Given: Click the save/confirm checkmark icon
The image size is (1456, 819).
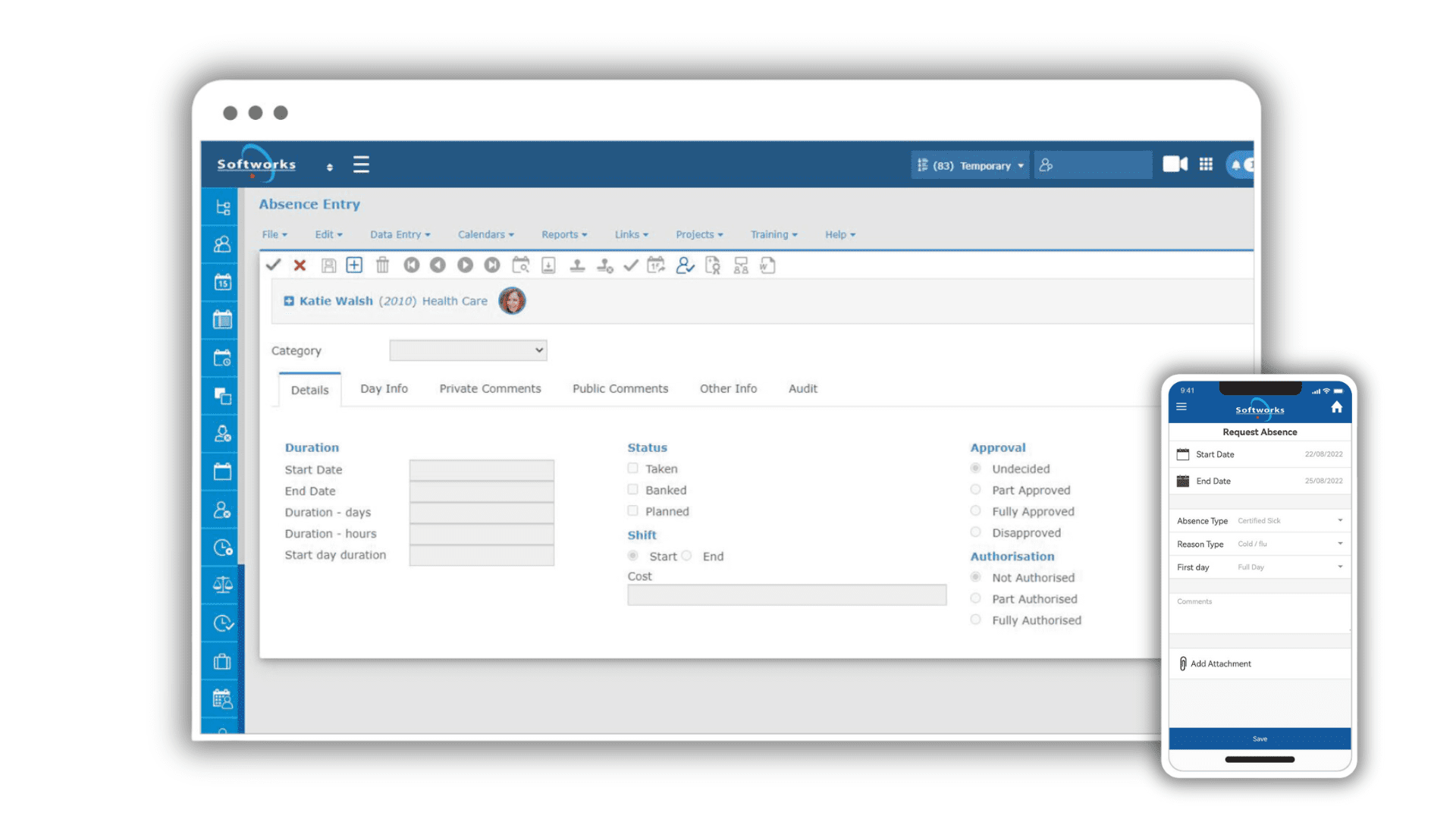Looking at the screenshot, I should (x=272, y=265).
